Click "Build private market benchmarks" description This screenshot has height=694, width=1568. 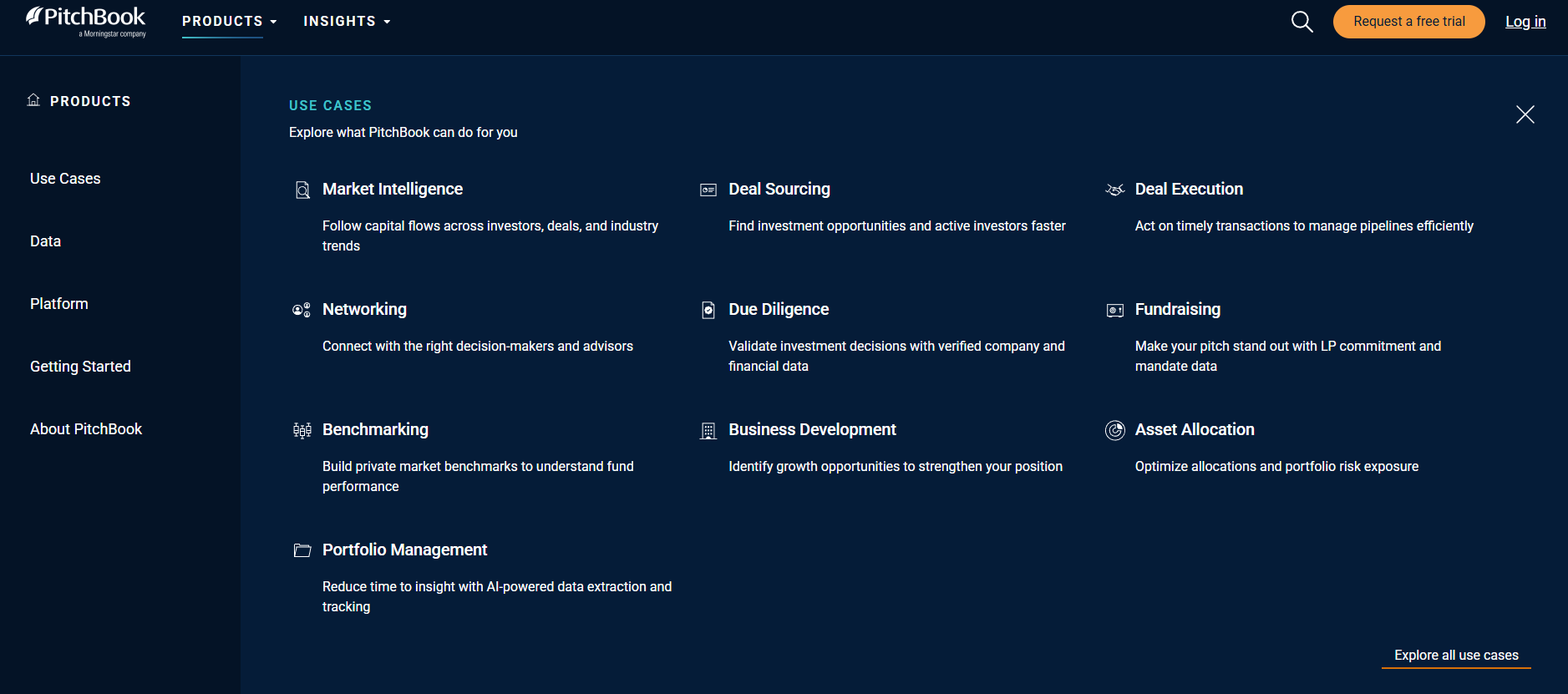point(478,477)
